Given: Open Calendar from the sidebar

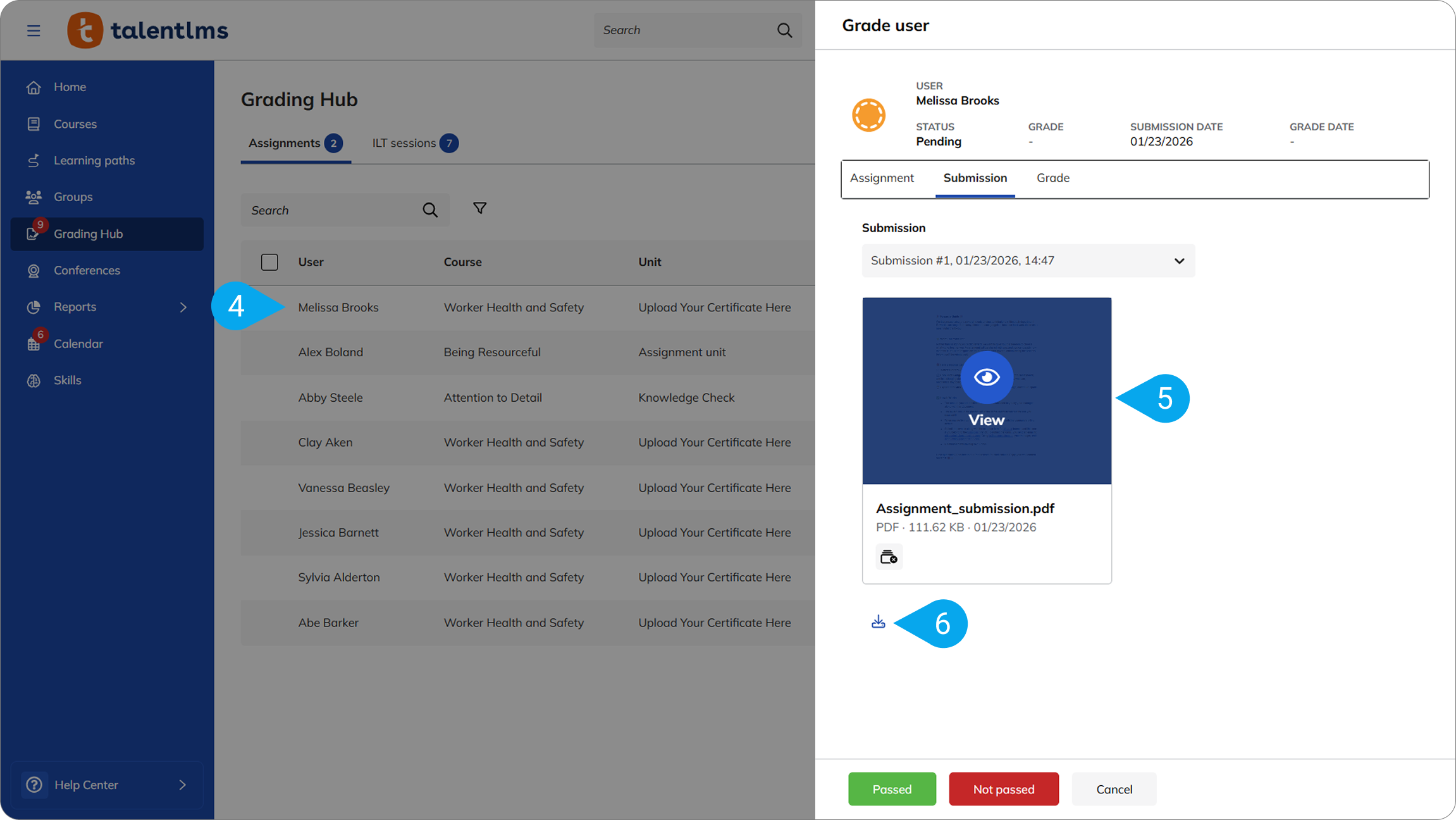Looking at the screenshot, I should click(x=78, y=344).
